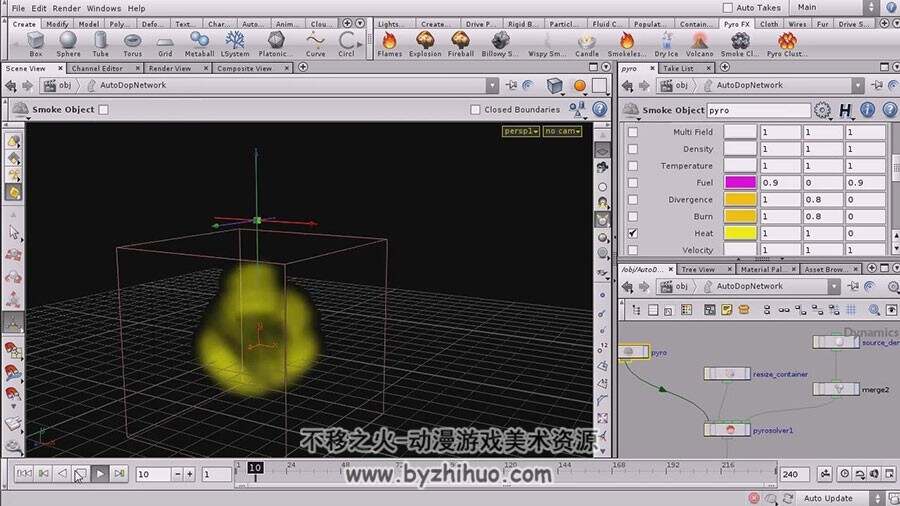The height and width of the screenshot is (506, 900).
Task: Open the persp1 viewport dropdown
Action: [521, 131]
